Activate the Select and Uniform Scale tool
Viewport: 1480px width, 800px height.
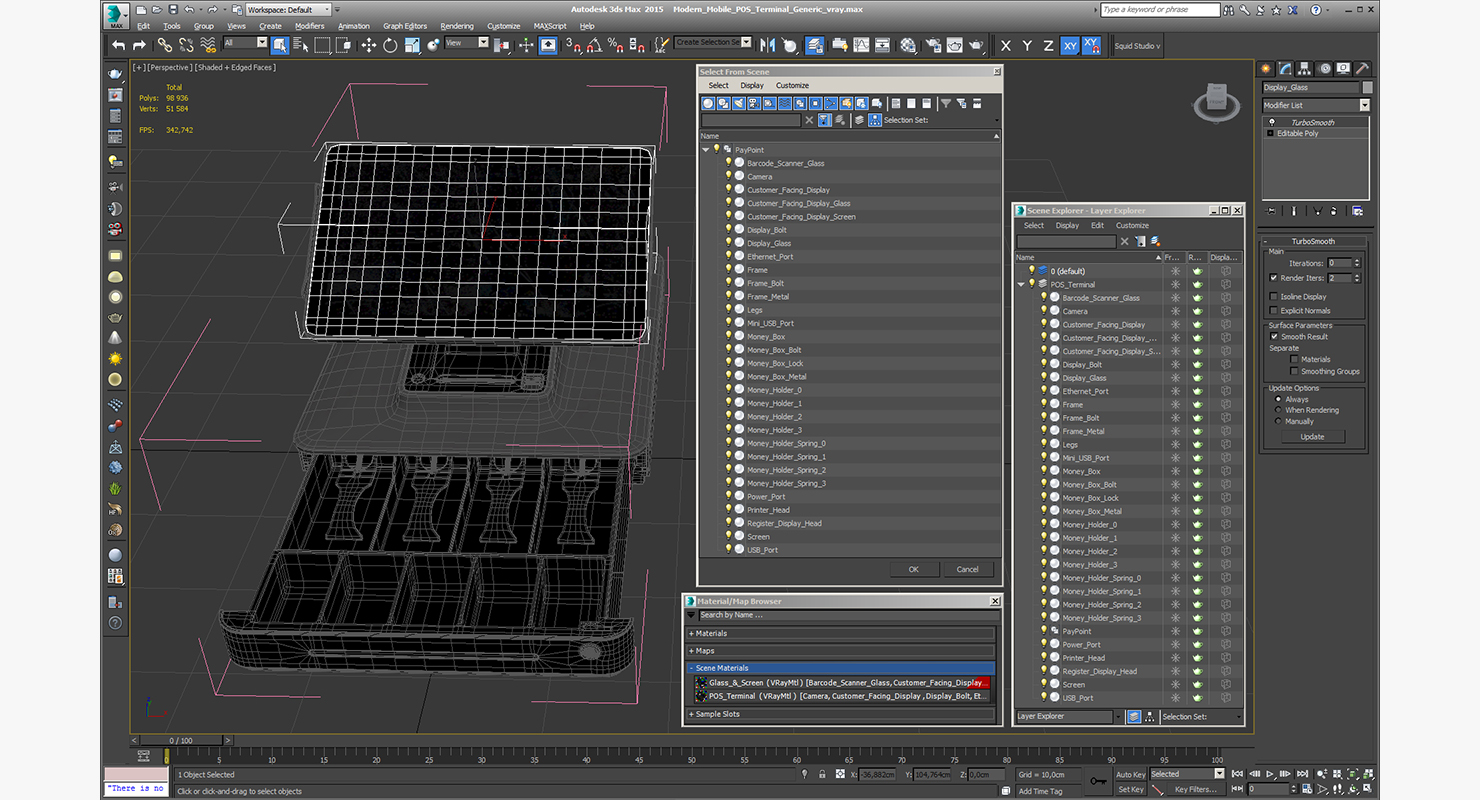click(412, 45)
